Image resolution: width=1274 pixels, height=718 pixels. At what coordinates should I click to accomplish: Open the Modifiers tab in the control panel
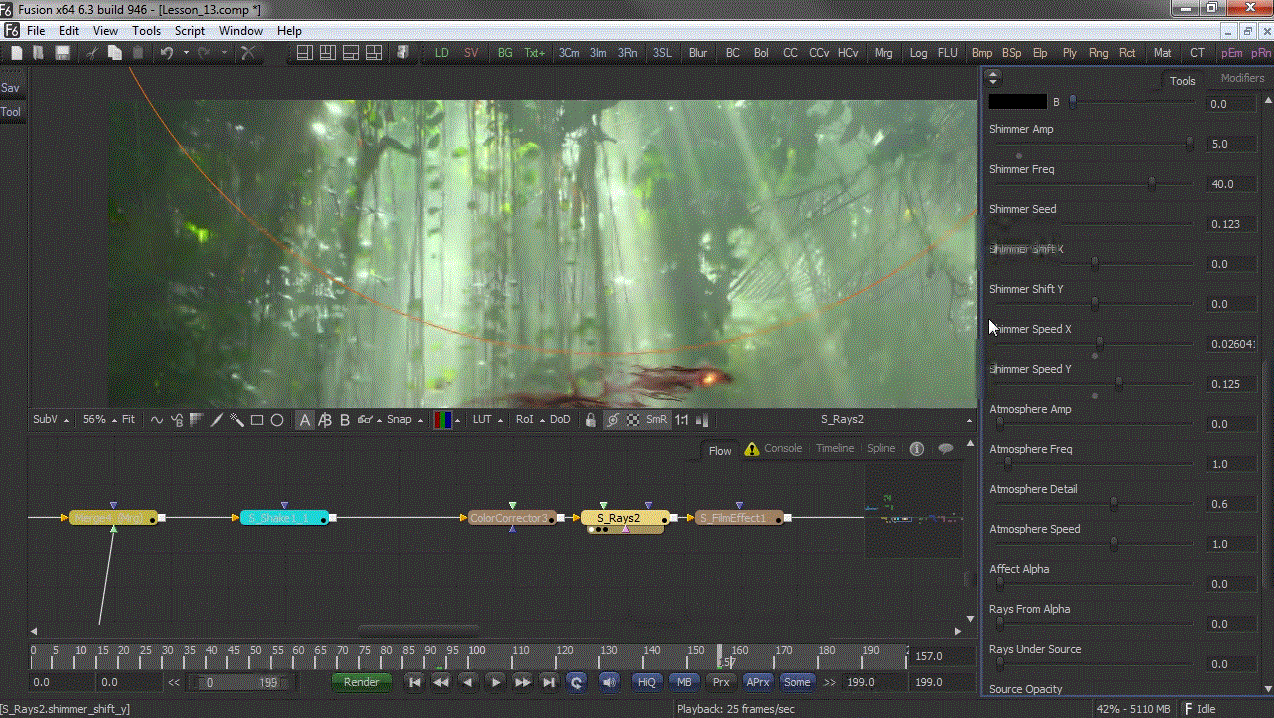tap(1242, 79)
